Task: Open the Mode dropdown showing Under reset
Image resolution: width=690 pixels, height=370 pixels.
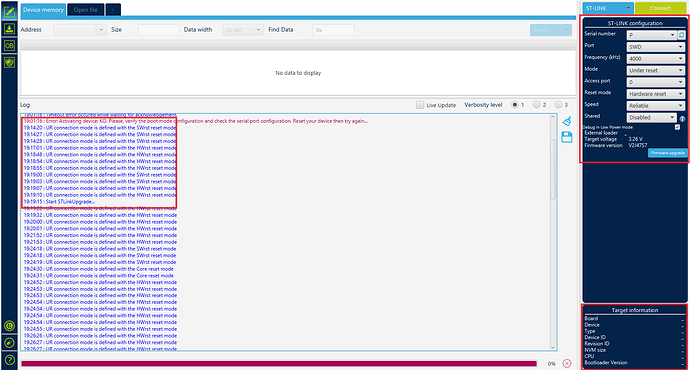Action: (655, 70)
